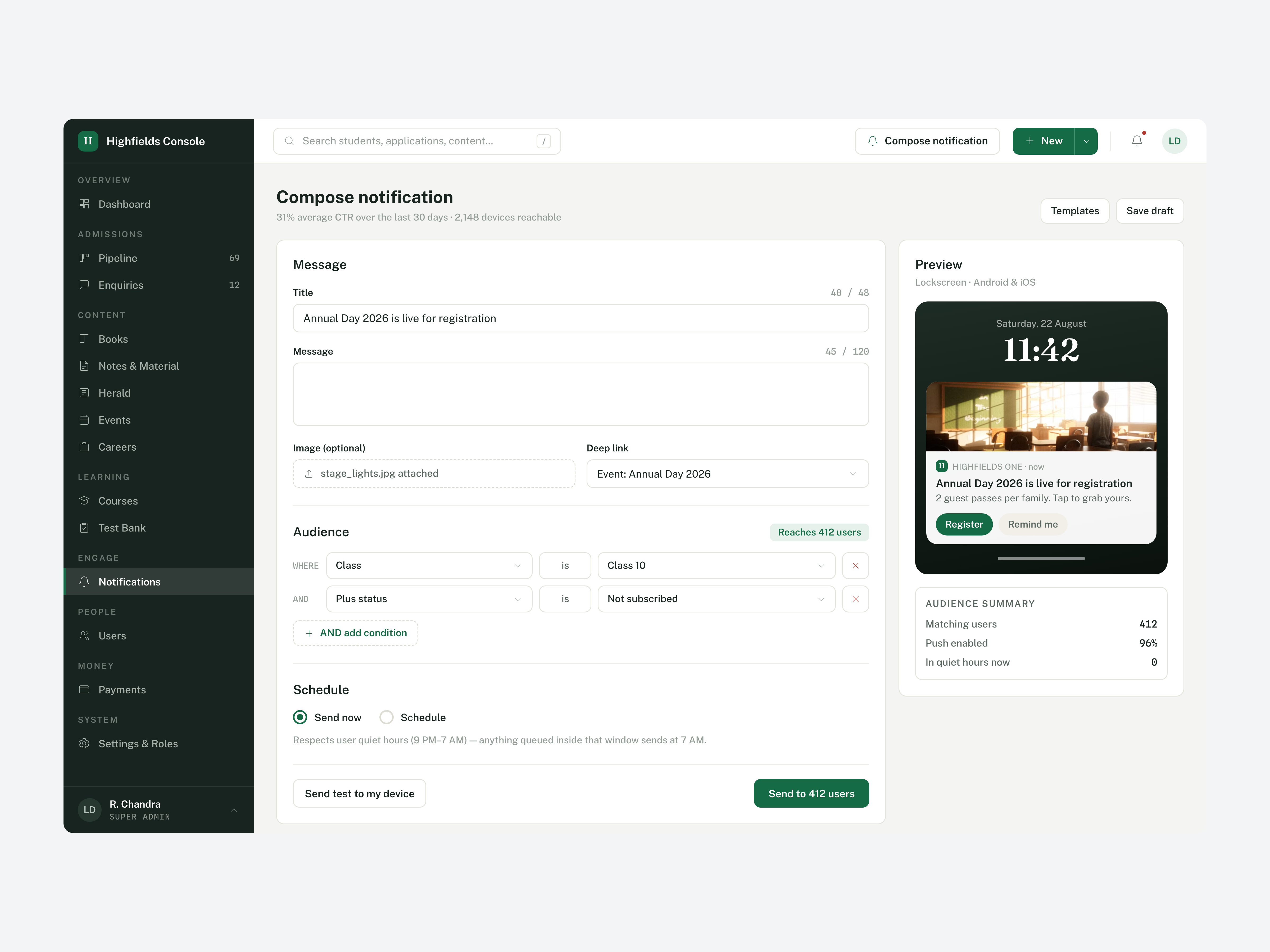
Task: Go to Enquiries in sidebar
Action: pos(158,285)
